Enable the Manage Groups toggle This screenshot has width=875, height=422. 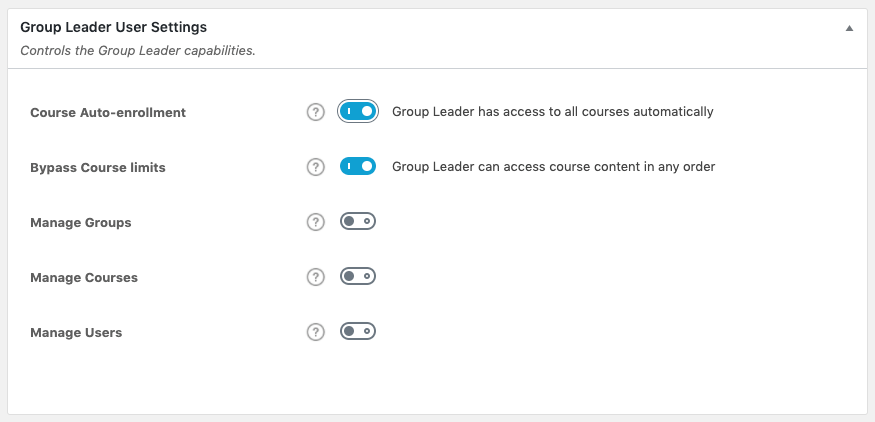tap(358, 222)
